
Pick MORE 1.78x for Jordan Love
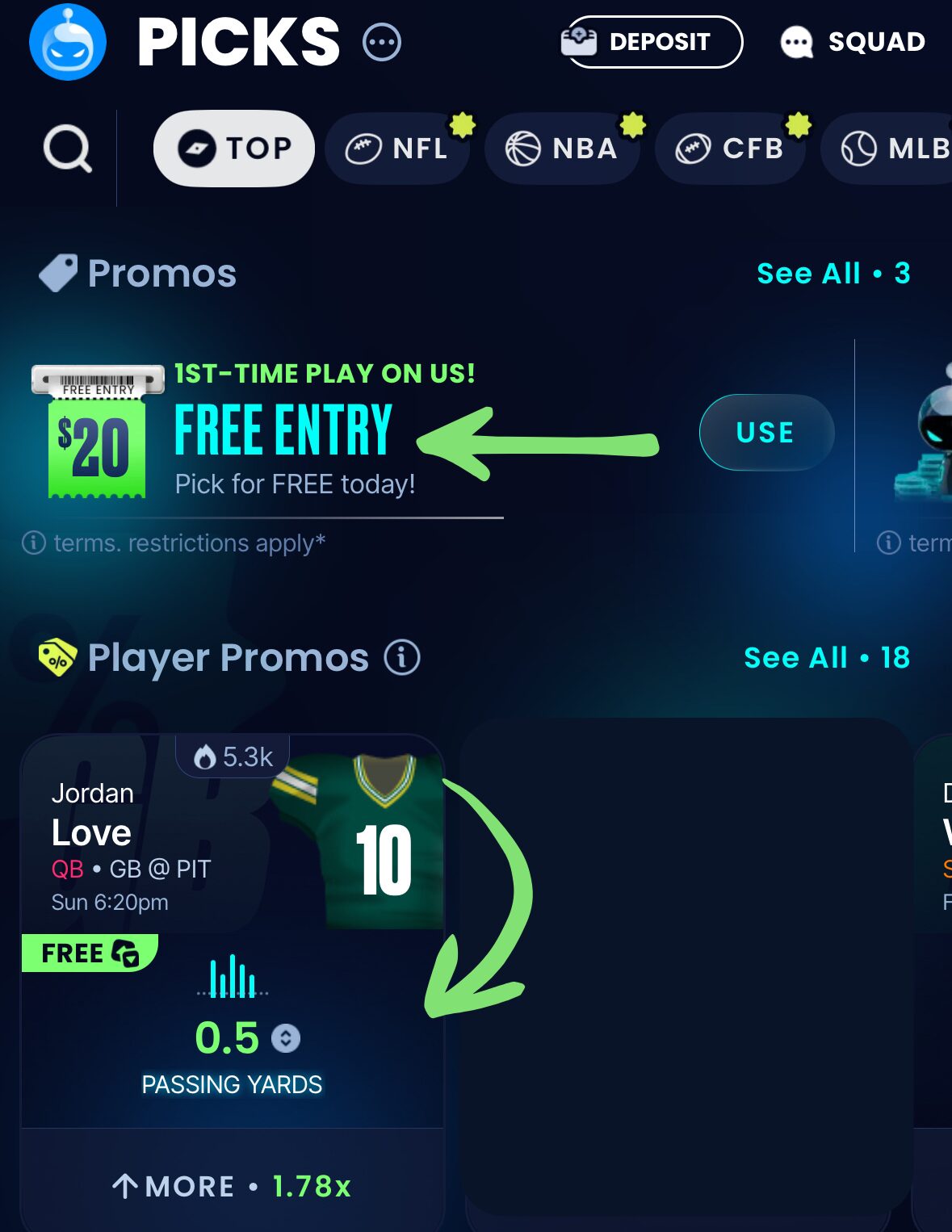click(x=233, y=1185)
